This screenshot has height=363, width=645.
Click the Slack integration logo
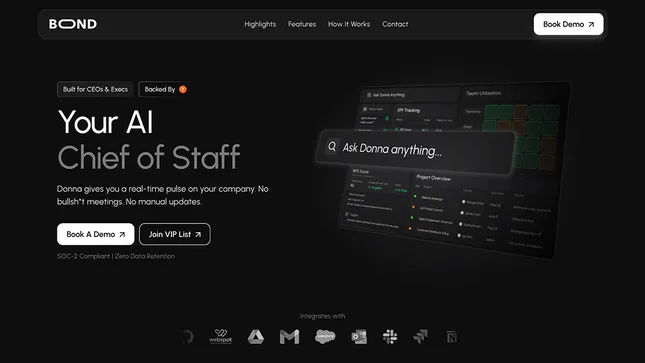point(390,337)
